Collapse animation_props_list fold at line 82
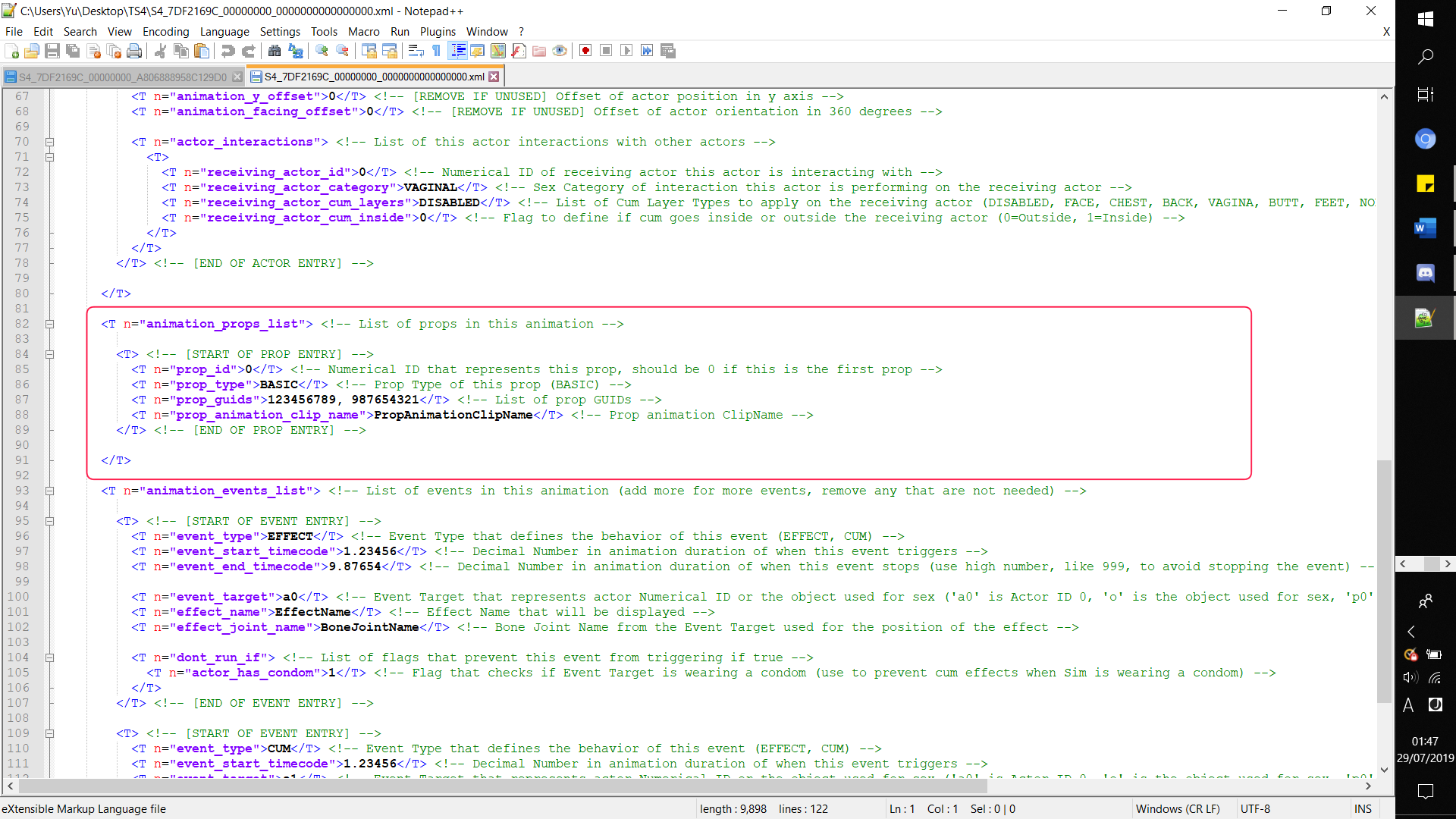 (49, 324)
